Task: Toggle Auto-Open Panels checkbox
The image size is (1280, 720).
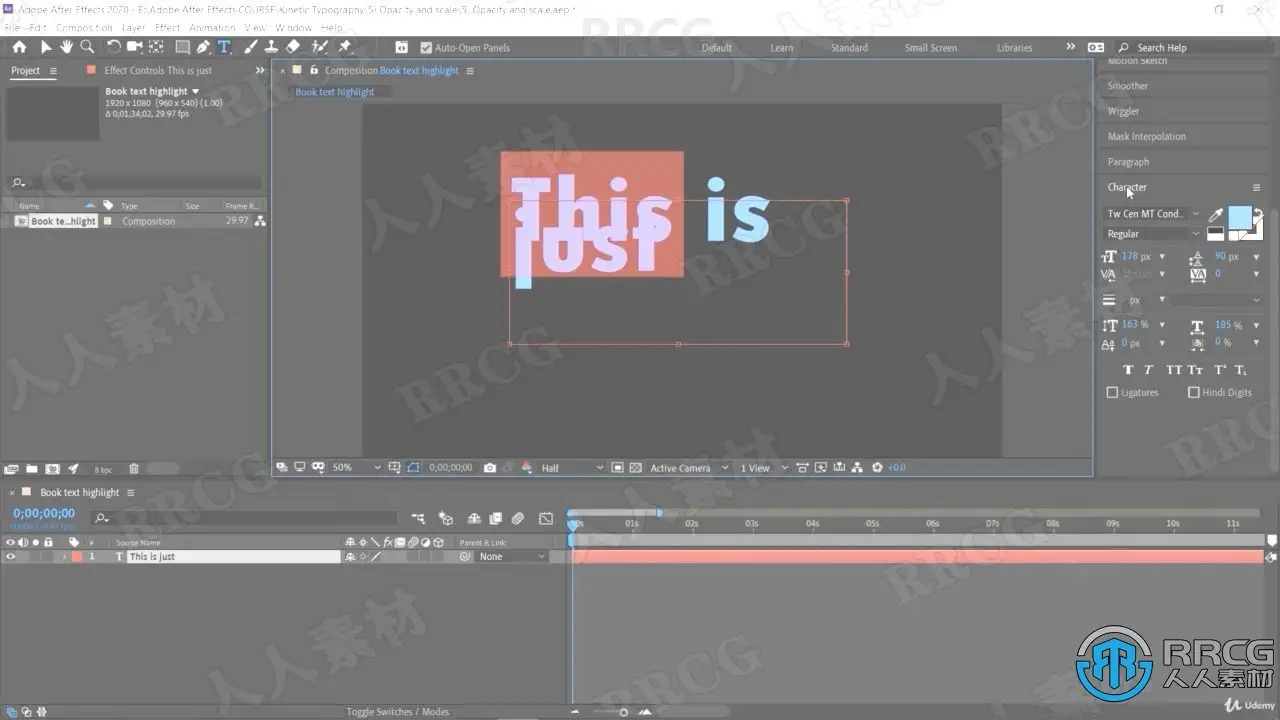Action: pos(426,48)
